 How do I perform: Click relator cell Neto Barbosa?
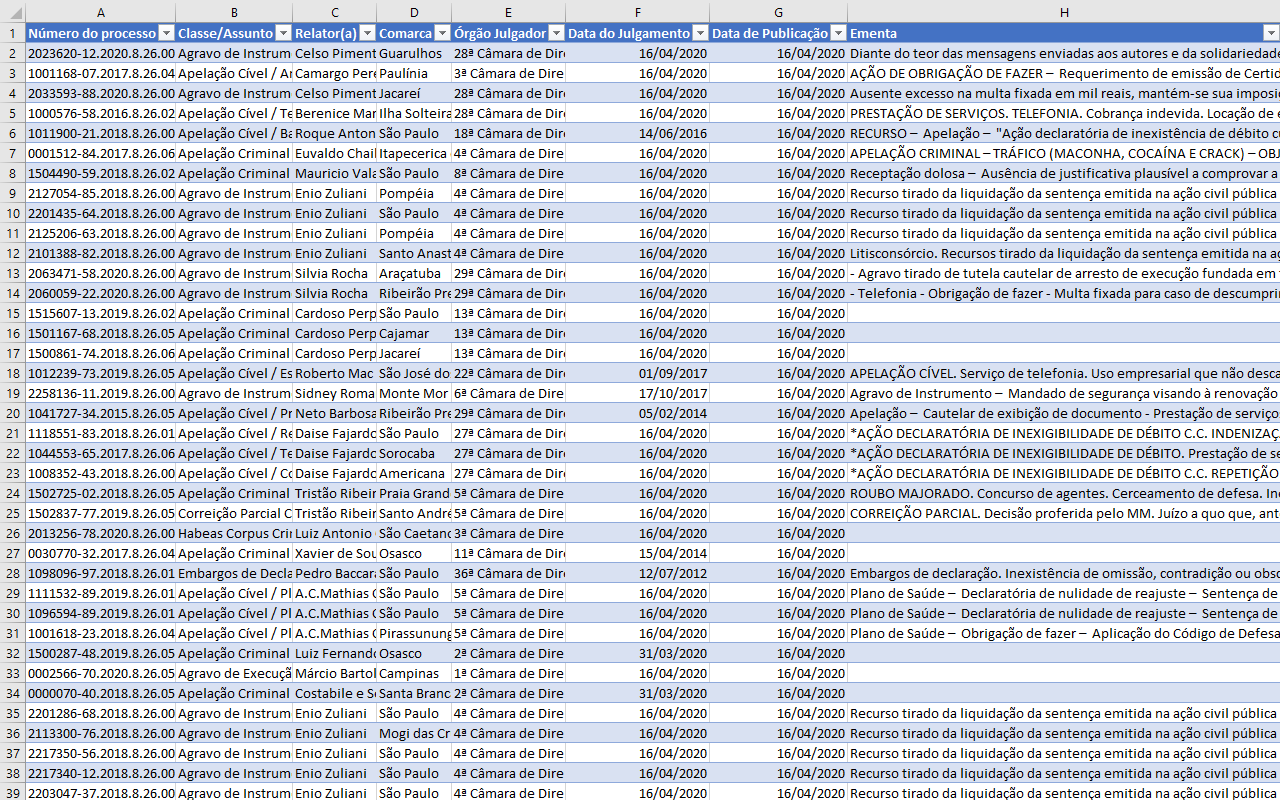pyautogui.click(x=335, y=413)
